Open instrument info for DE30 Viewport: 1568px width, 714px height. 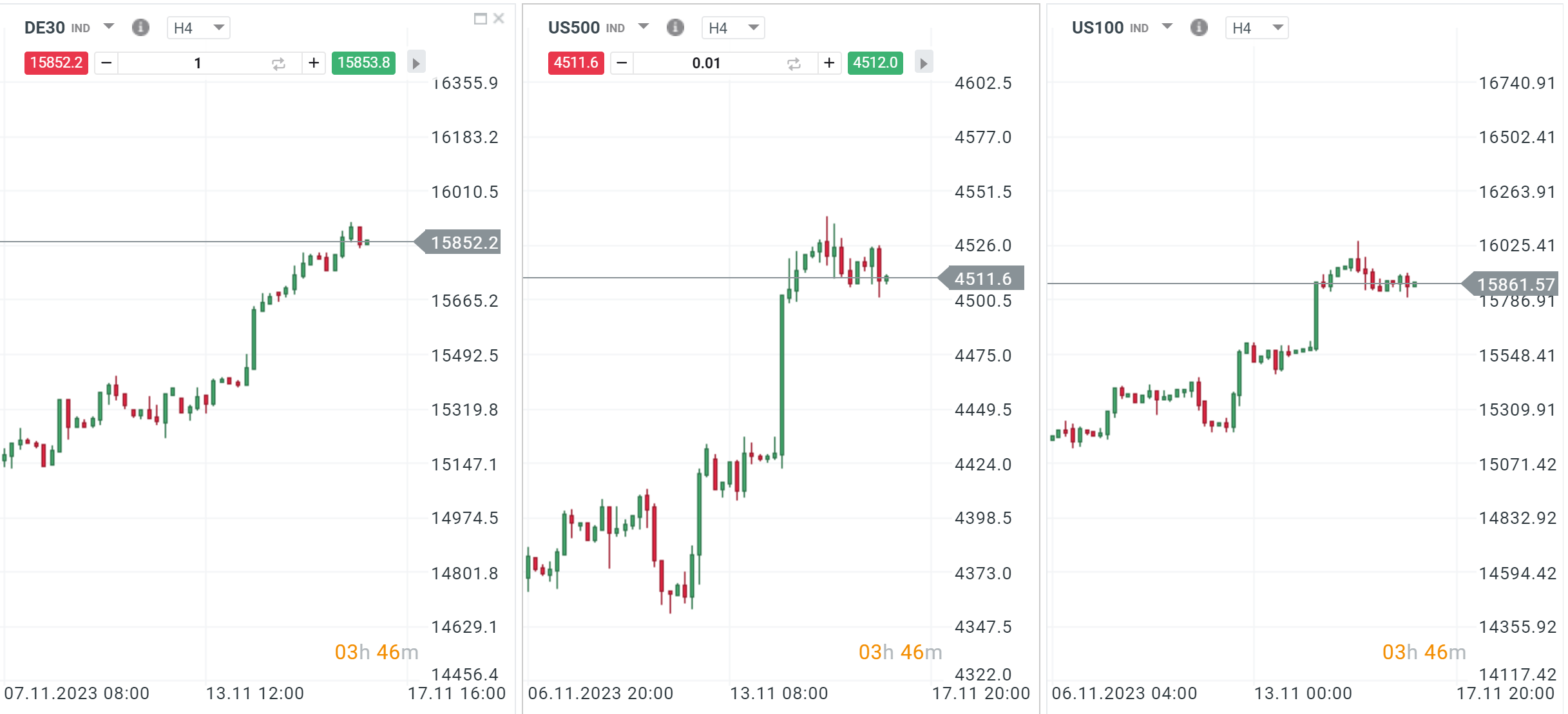tap(140, 27)
